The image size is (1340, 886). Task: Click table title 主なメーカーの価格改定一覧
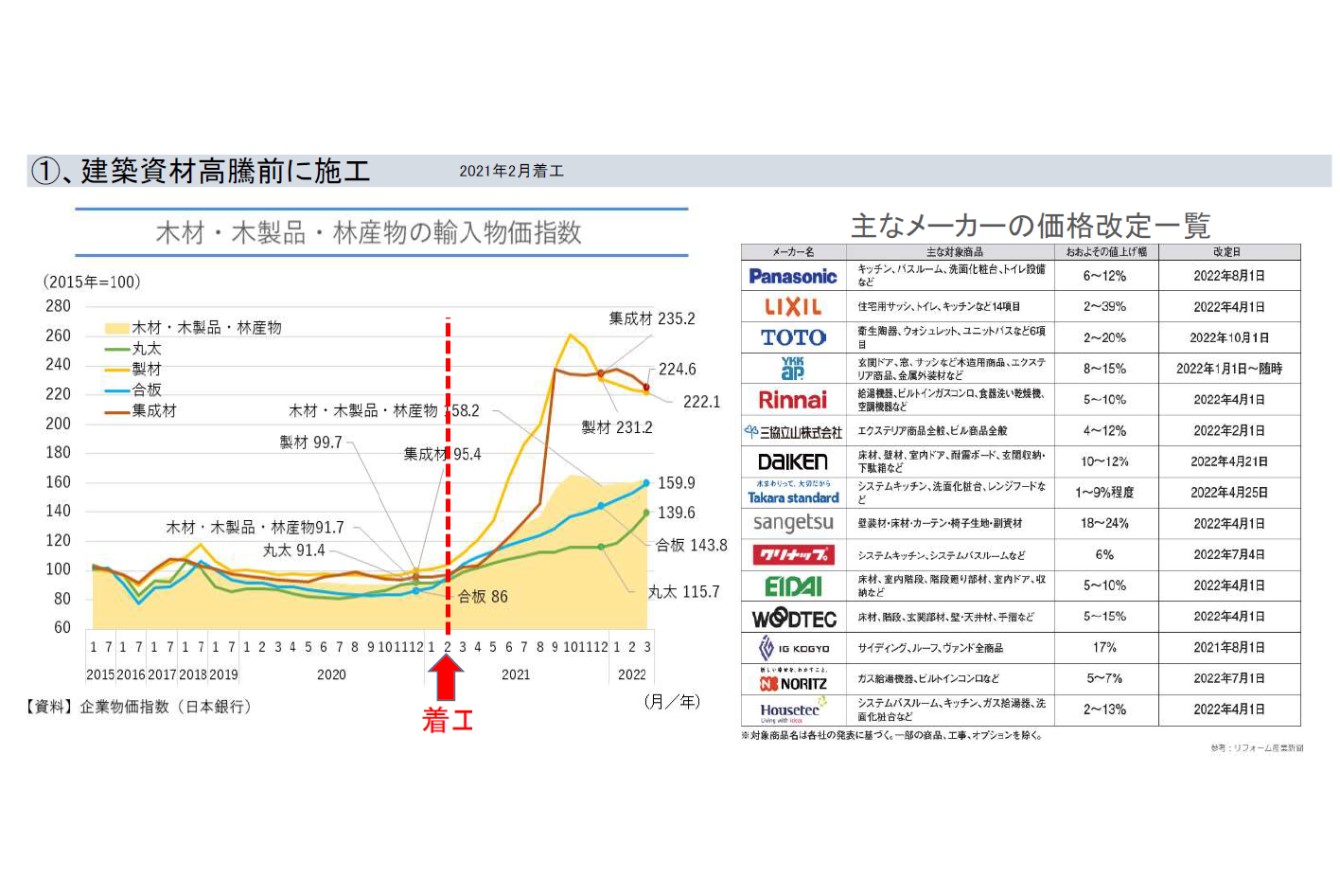point(1030,224)
